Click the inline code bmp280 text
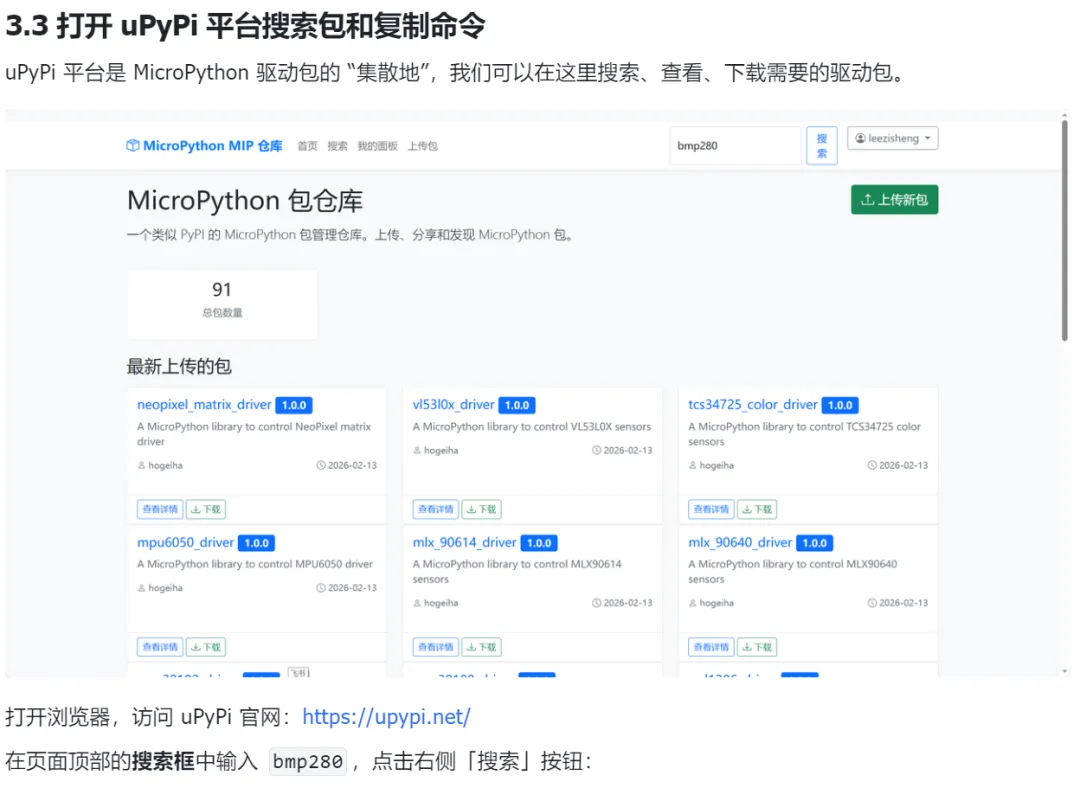The height and width of the screenshot is (788, 1080). [x=308, y=762]
